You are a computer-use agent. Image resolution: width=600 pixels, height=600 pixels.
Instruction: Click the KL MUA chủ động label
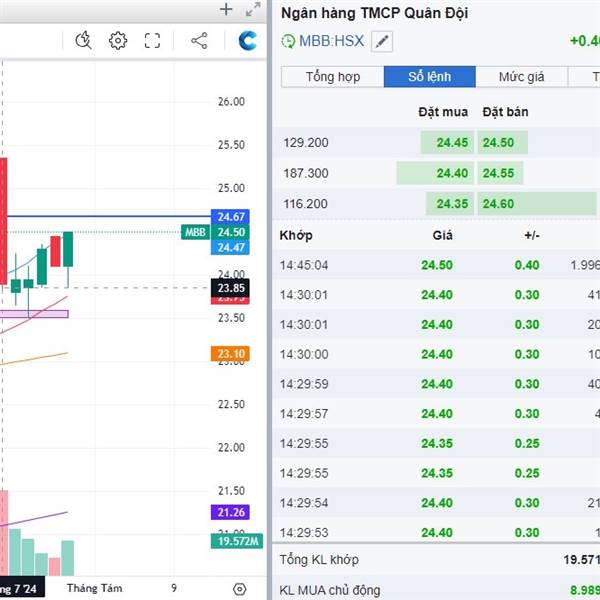(330, 590)
